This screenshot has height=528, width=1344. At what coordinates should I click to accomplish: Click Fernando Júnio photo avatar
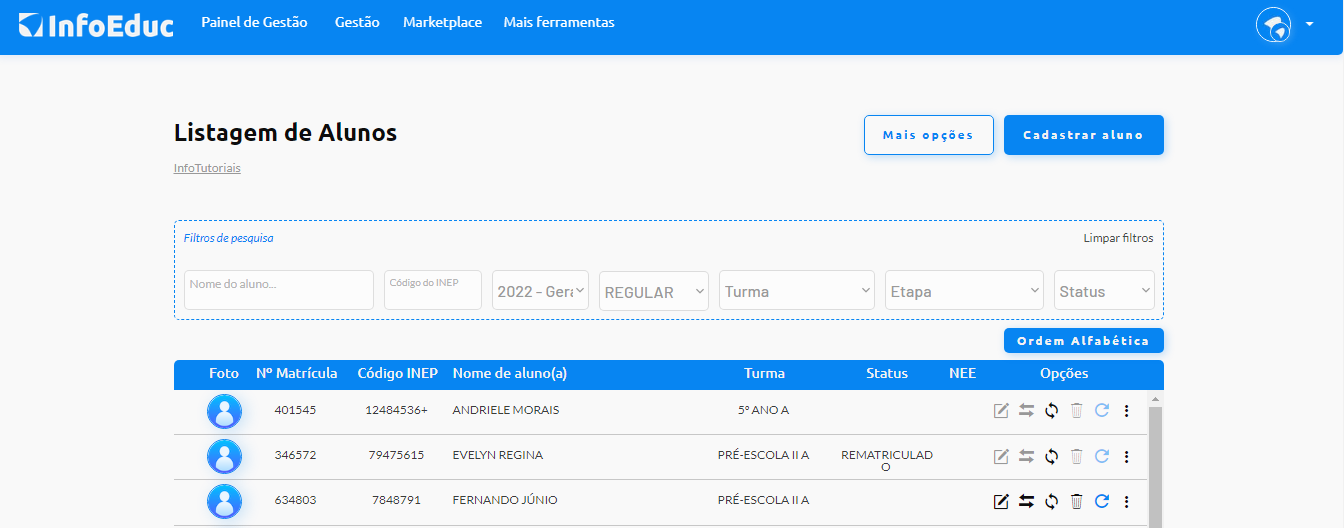point(224,501)
